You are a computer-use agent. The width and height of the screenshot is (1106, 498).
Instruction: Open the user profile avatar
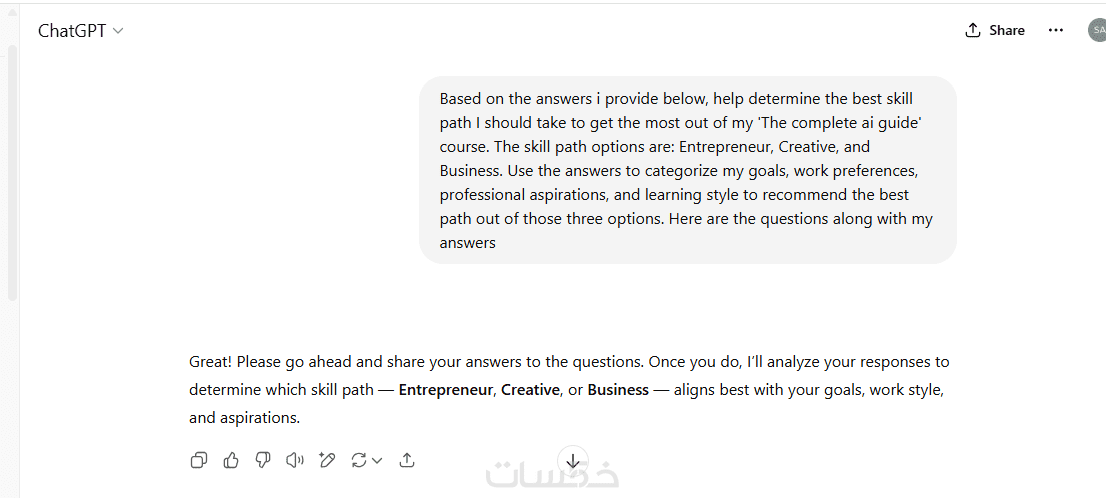[1097, 30]
